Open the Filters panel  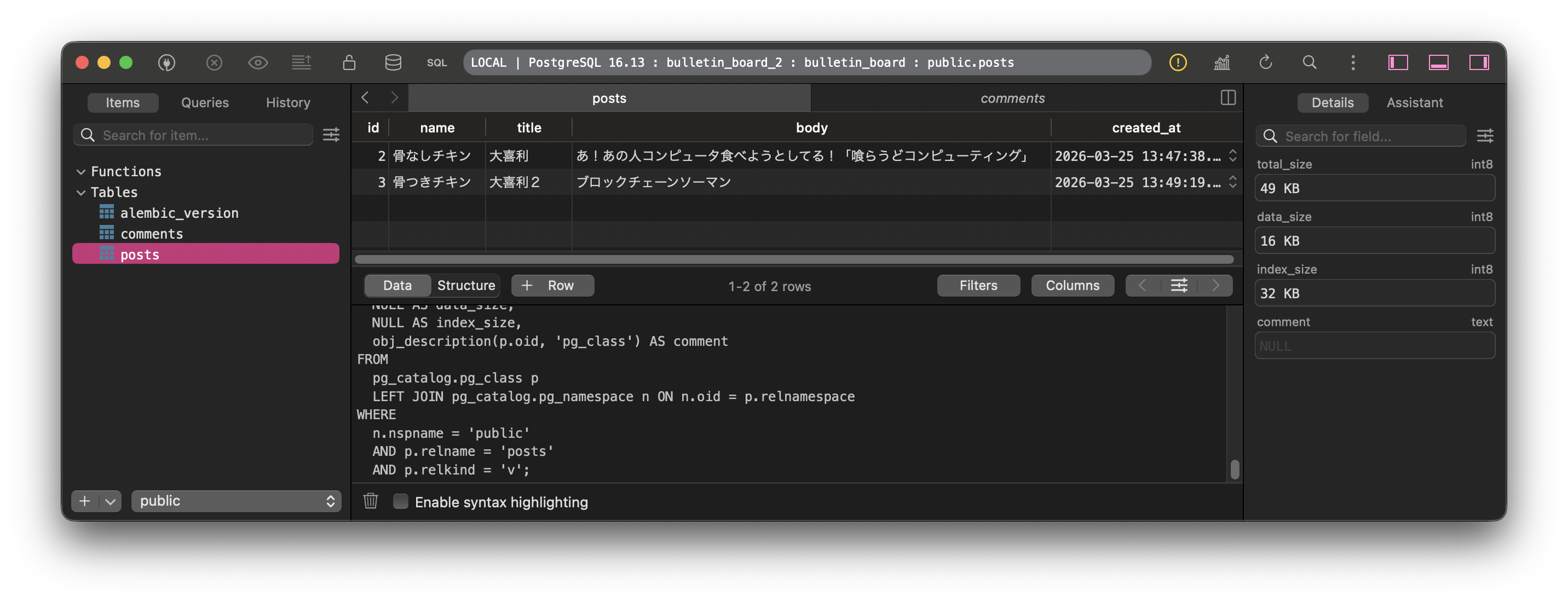[978, 285]
